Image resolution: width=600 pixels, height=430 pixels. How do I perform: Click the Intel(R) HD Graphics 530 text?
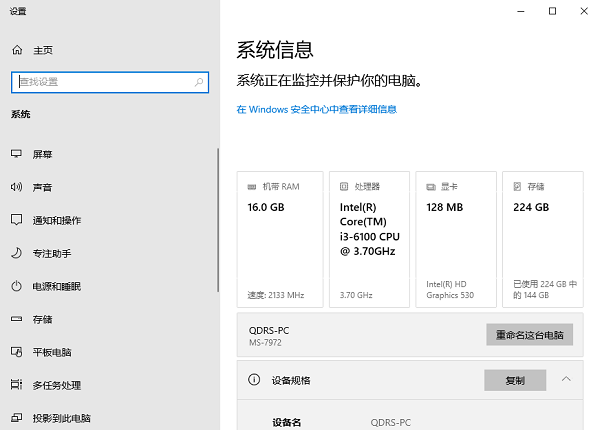coord(450,290)
